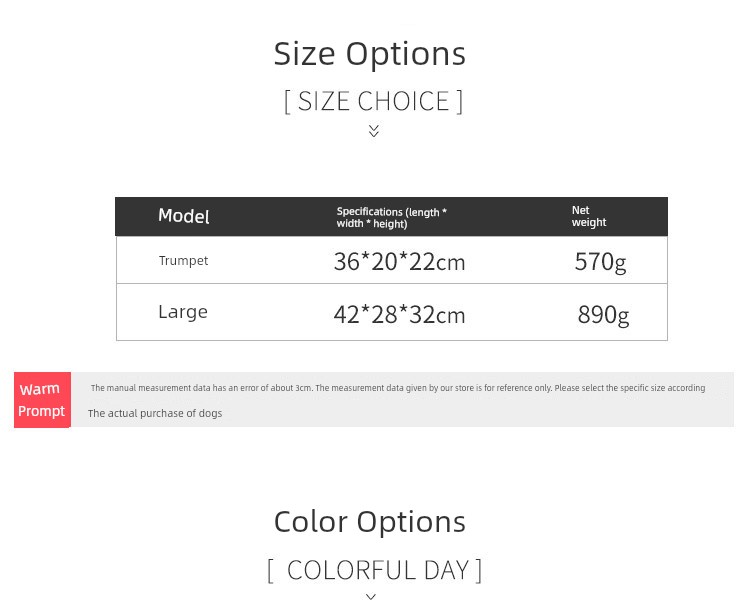Select the Color Options heading
This screenshot has height=600, width=750.
[370, 522]
